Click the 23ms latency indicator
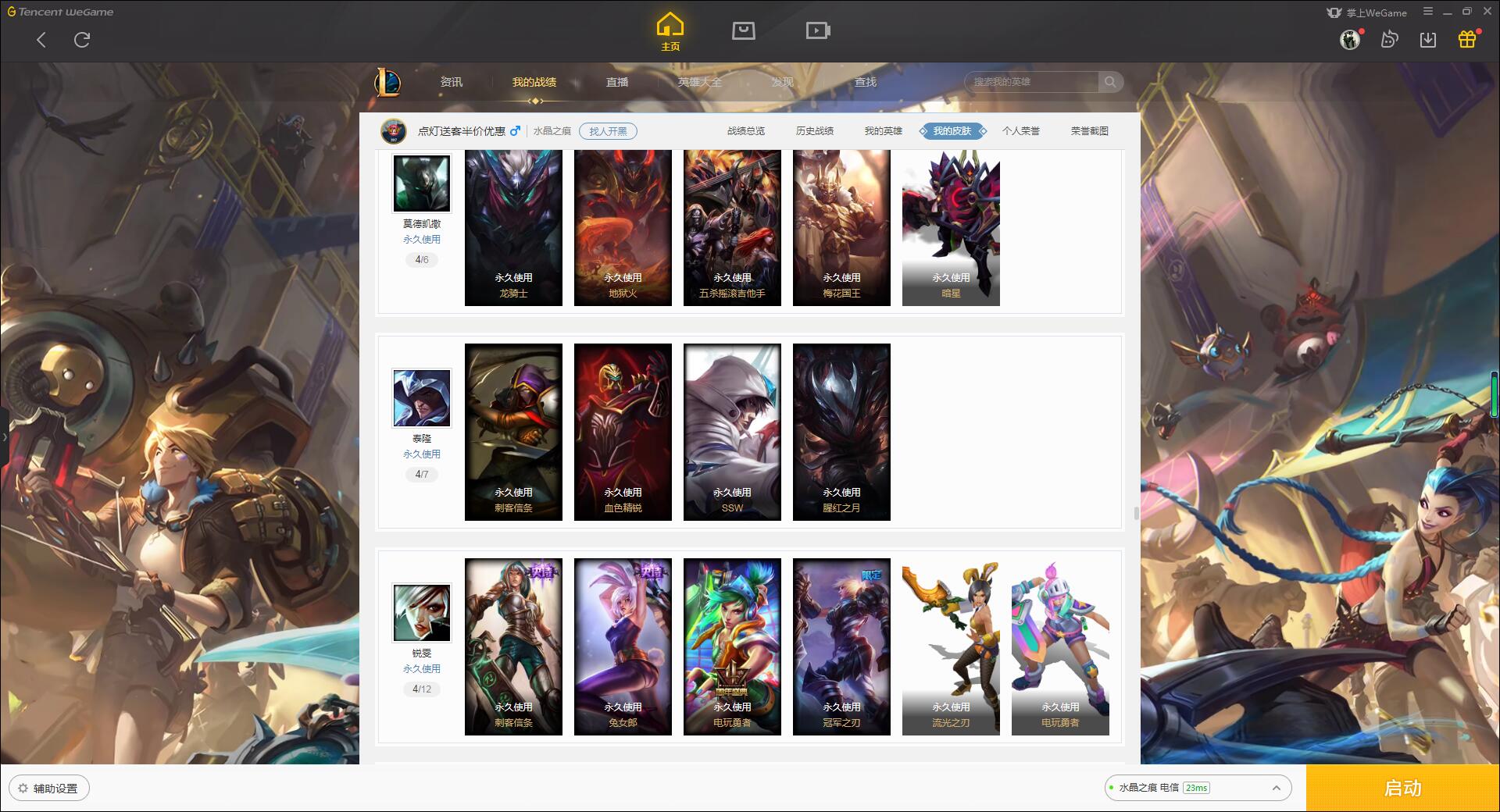1500x812 pixels. [1196, 788]
